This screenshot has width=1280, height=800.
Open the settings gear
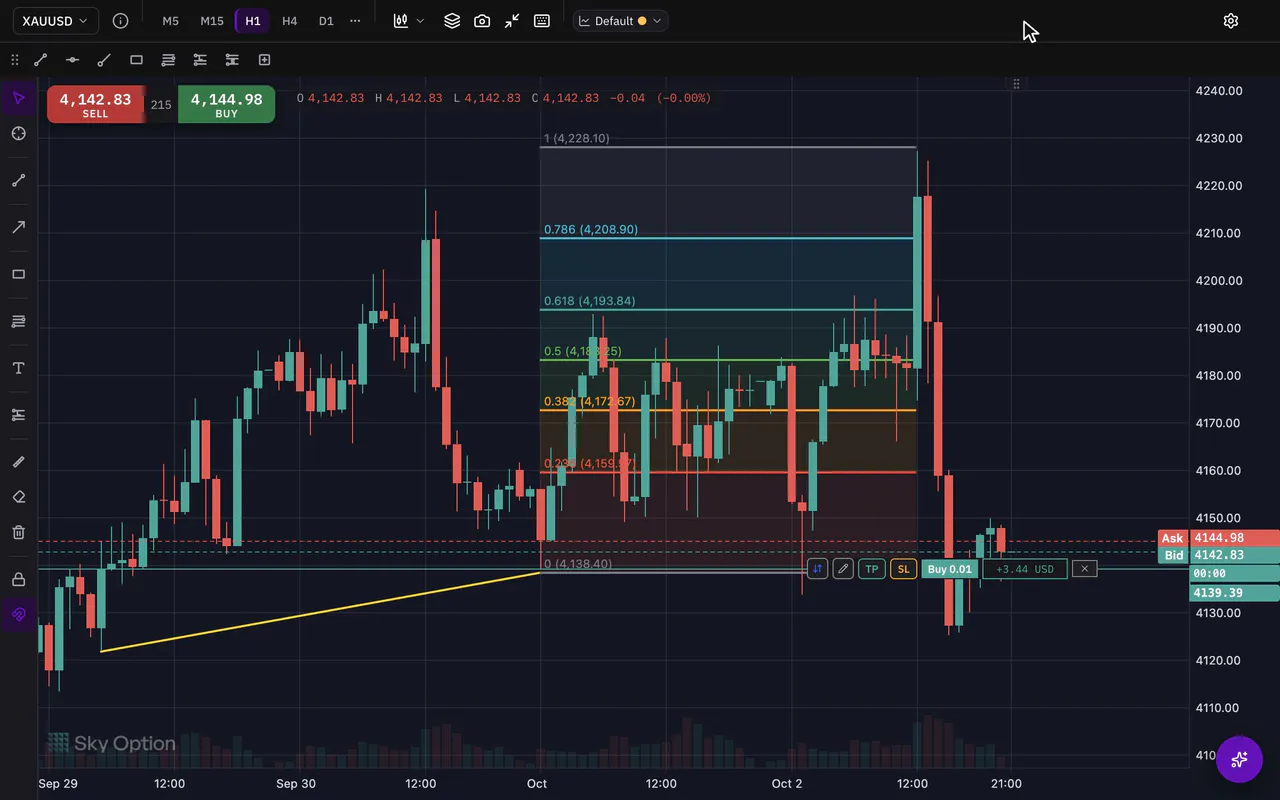(1231, 20)
